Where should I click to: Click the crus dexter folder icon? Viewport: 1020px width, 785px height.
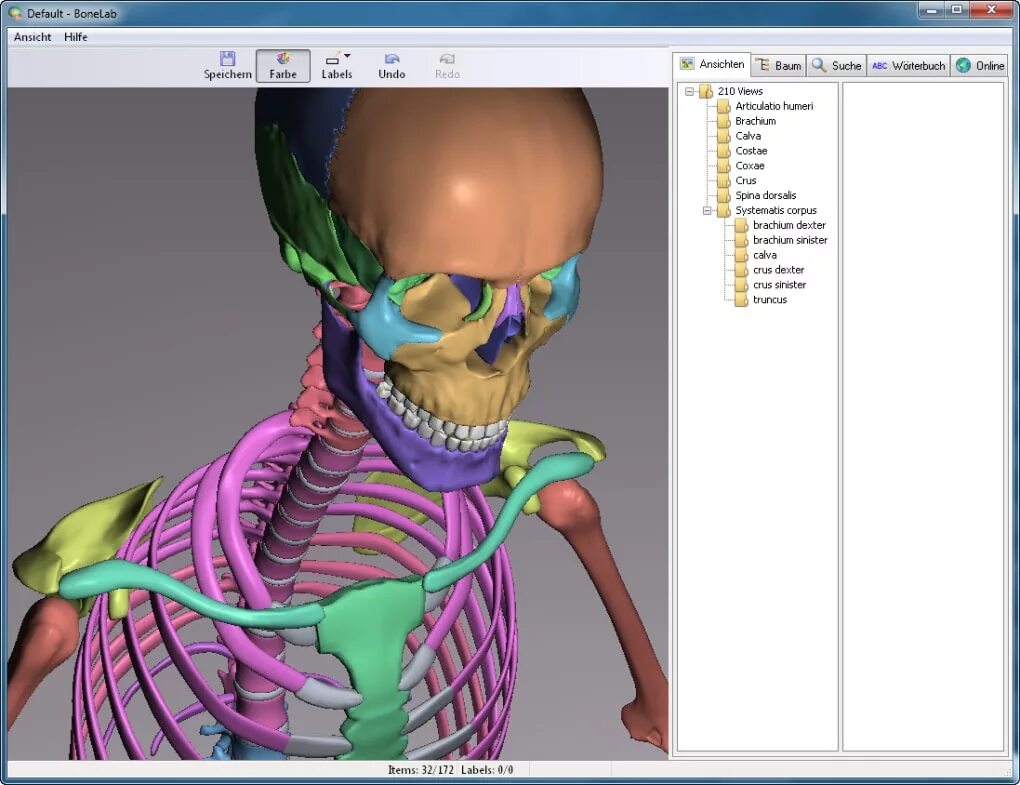pos(742,270)
